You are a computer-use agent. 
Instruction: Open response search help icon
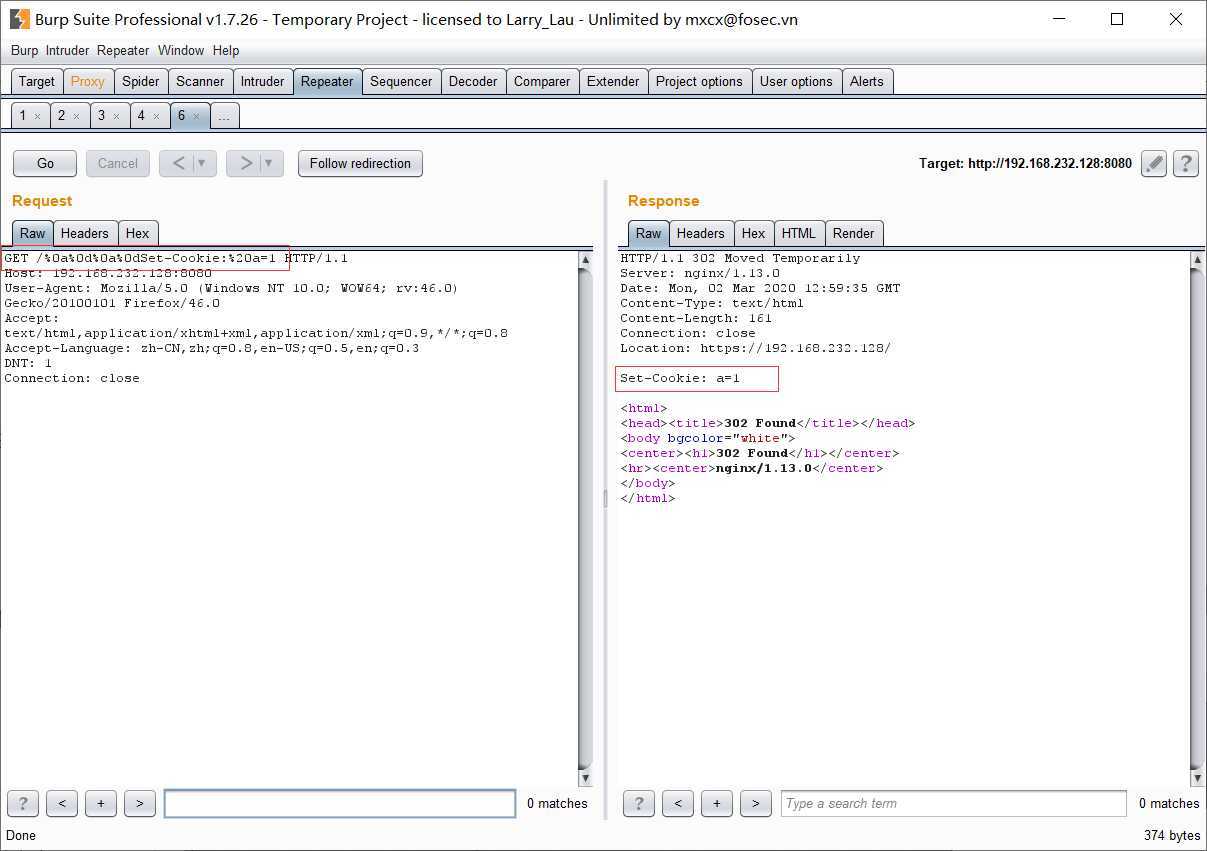click(639, 803)
